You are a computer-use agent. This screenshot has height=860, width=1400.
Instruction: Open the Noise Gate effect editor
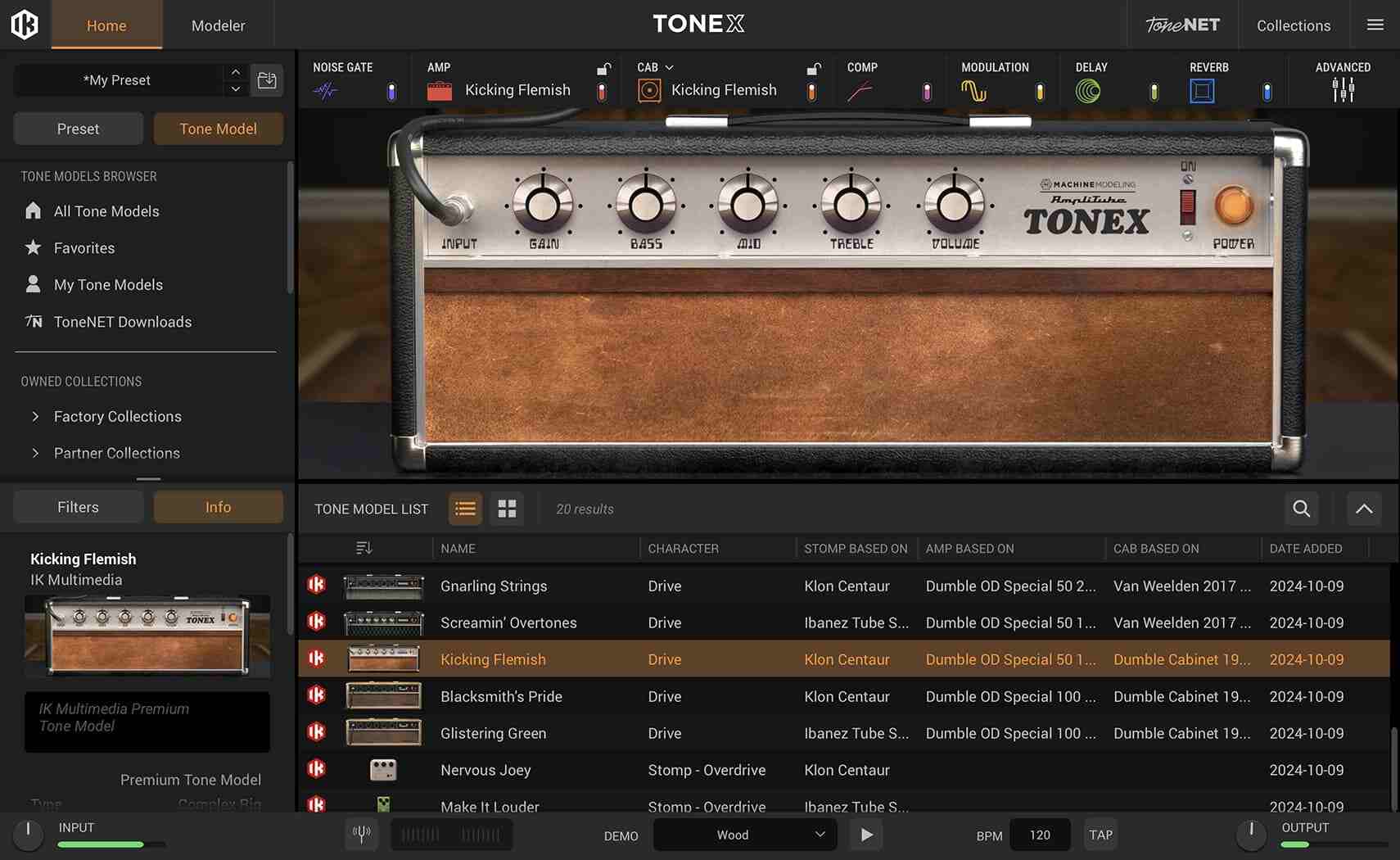point(325,90)
